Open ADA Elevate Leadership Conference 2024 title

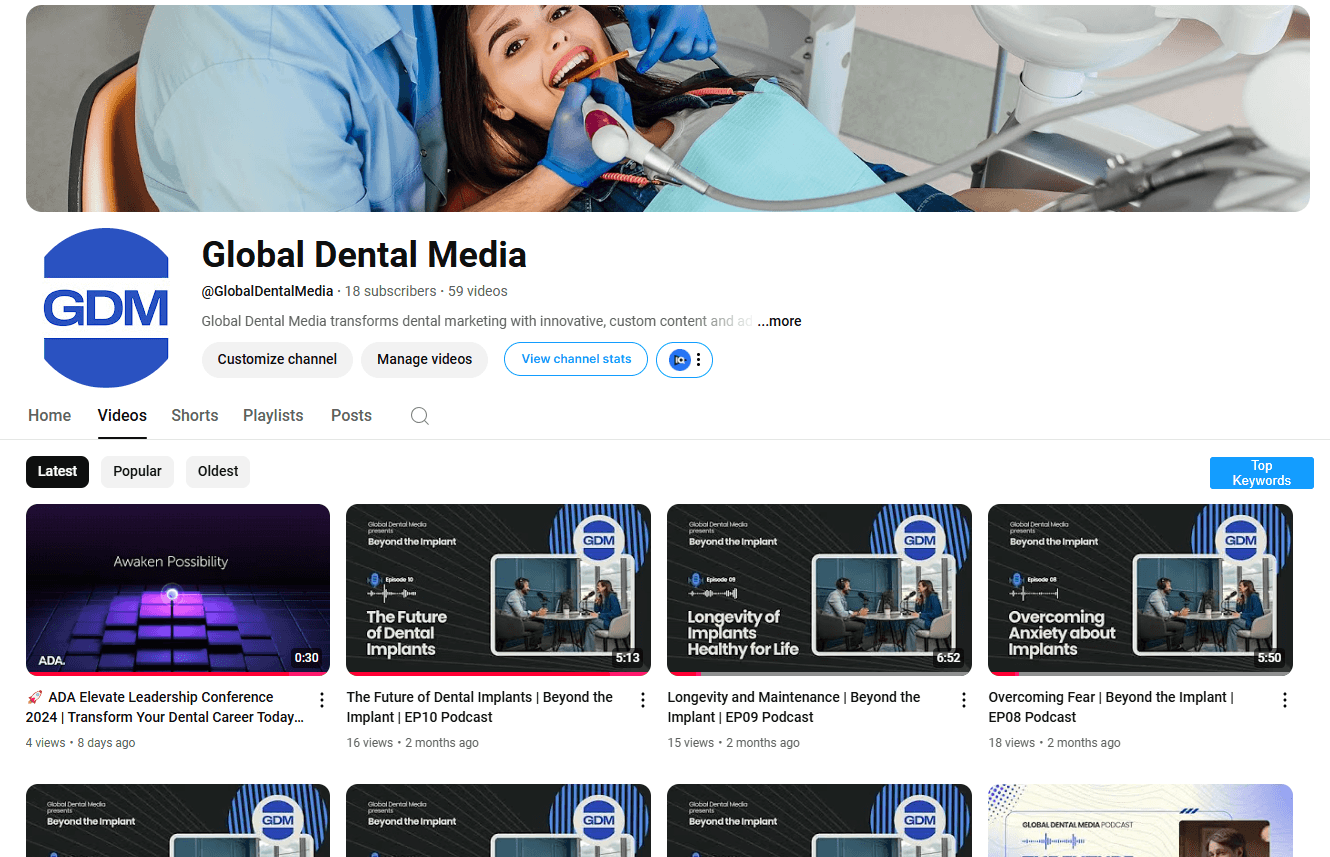(166, 707)
